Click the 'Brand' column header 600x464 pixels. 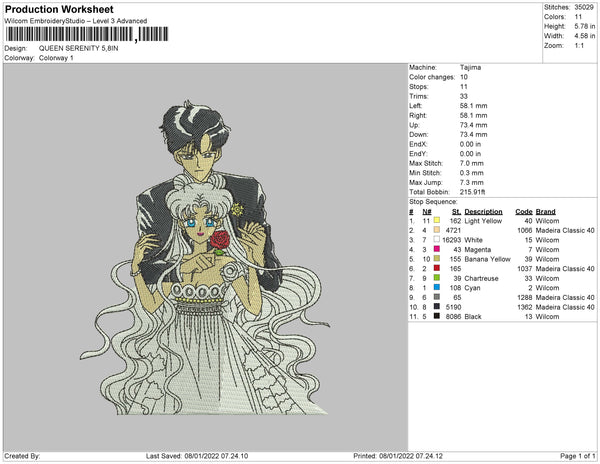[546, 212]
